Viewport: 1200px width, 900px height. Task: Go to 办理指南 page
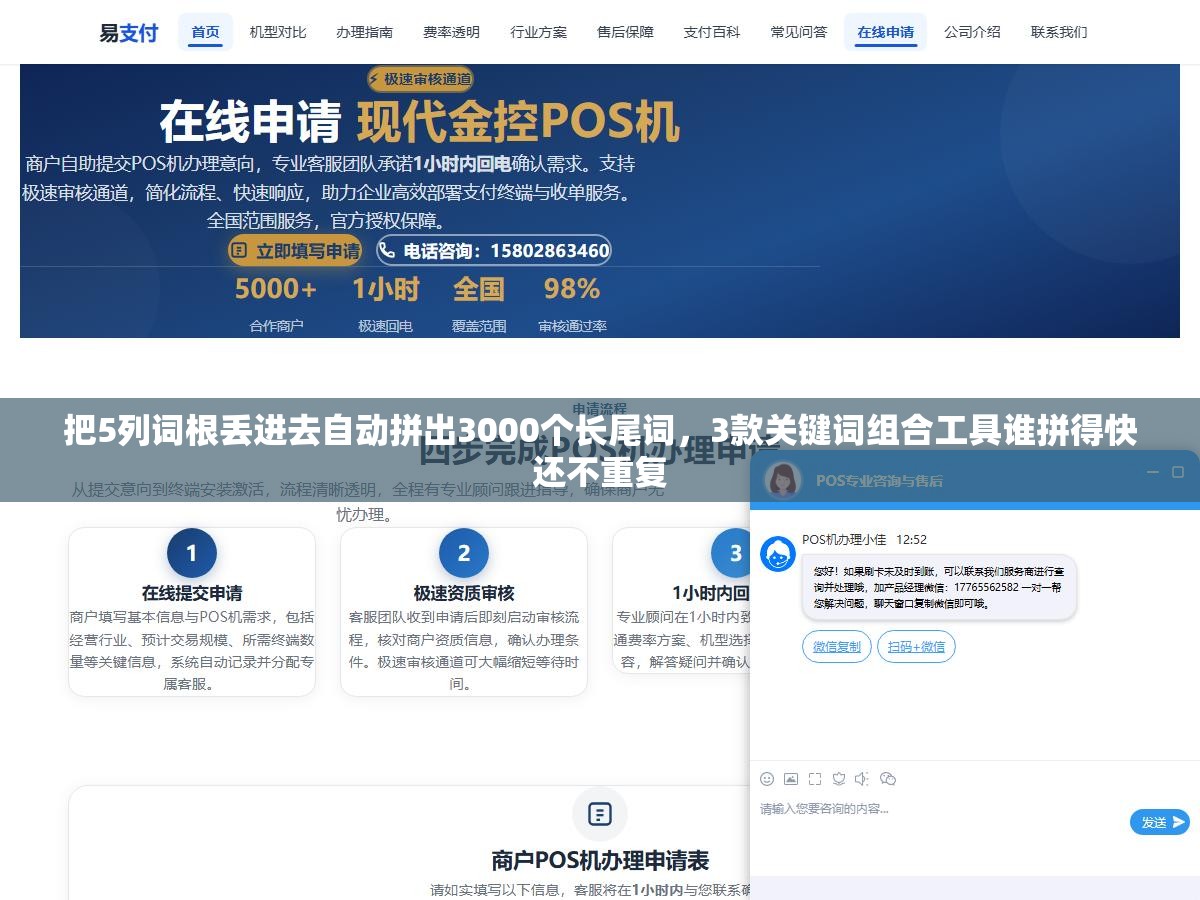[364, 32]
